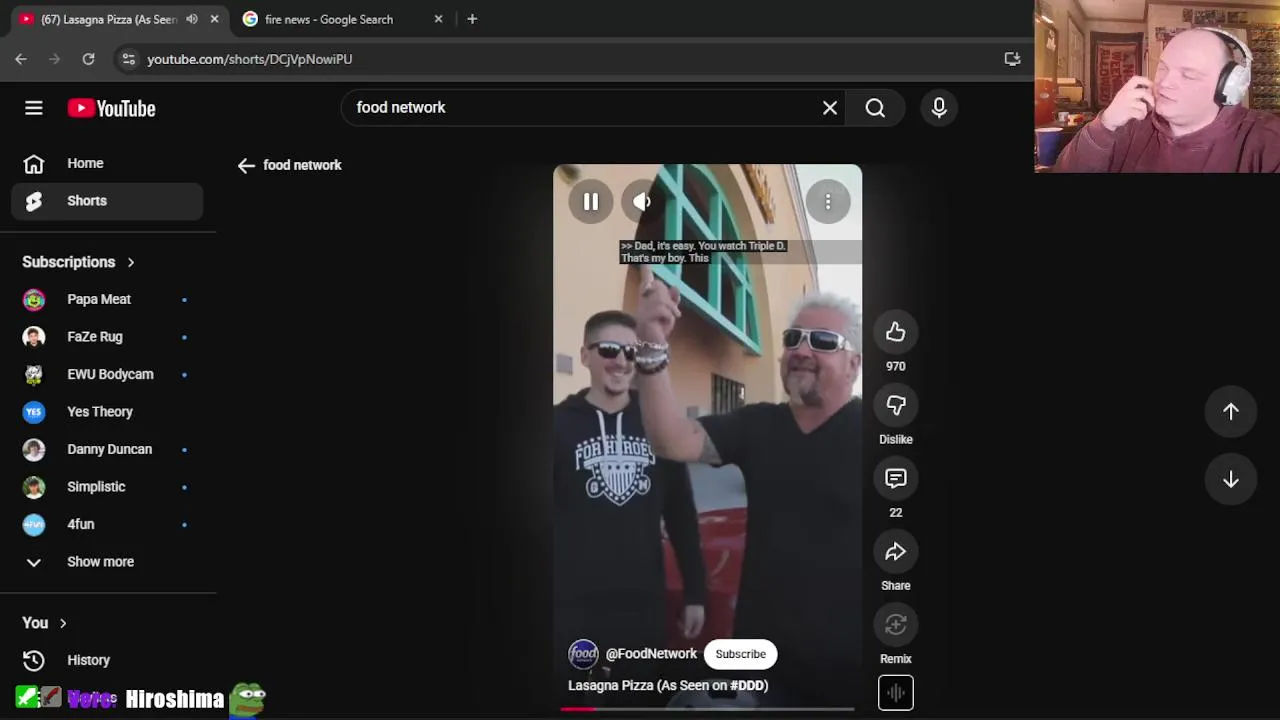
Task: Mute the tab via its audio speaker icon
Action: coord(192,19)
